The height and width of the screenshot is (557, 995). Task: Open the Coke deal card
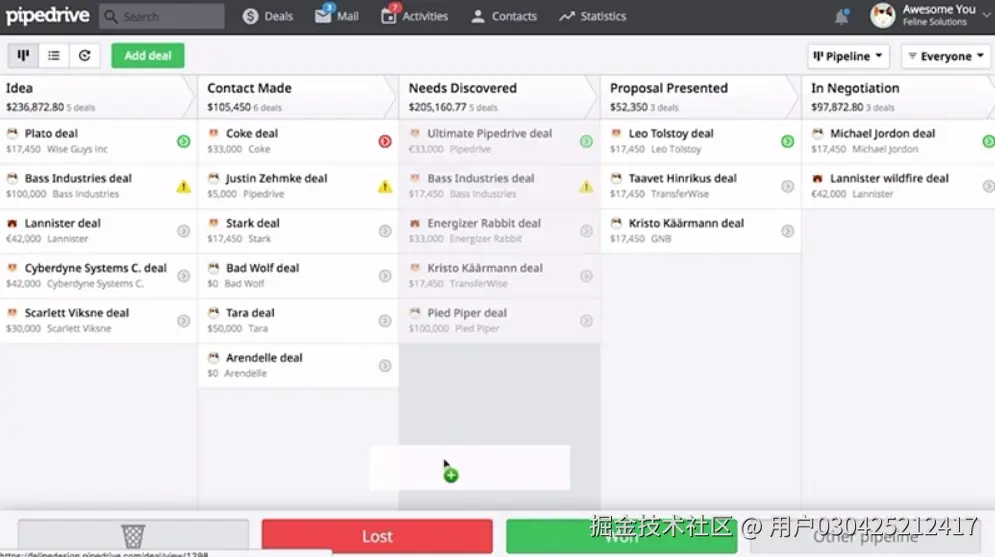(298, 141)
